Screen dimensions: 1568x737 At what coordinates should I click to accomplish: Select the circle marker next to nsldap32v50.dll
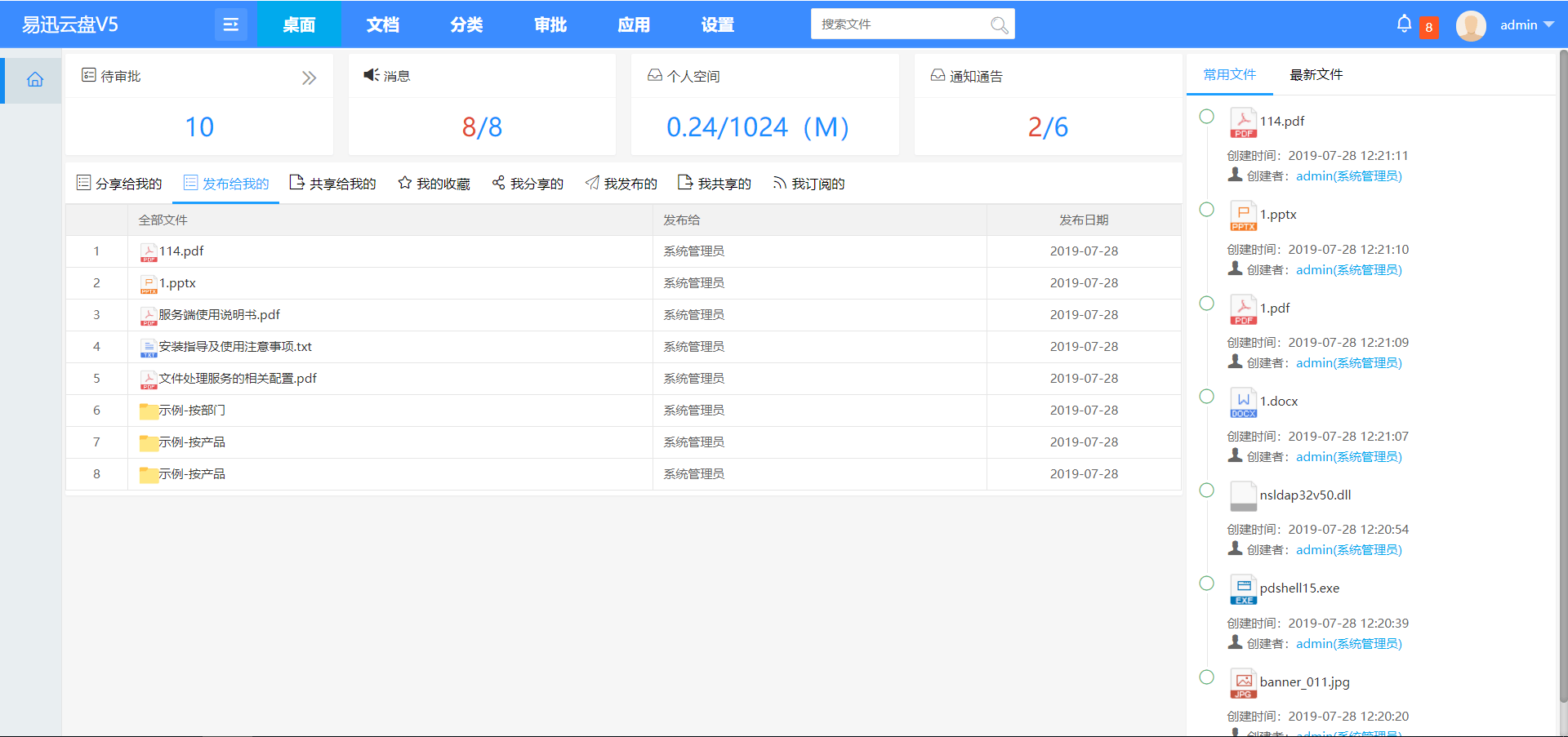pyautogui.click(x=1206, y=491)
